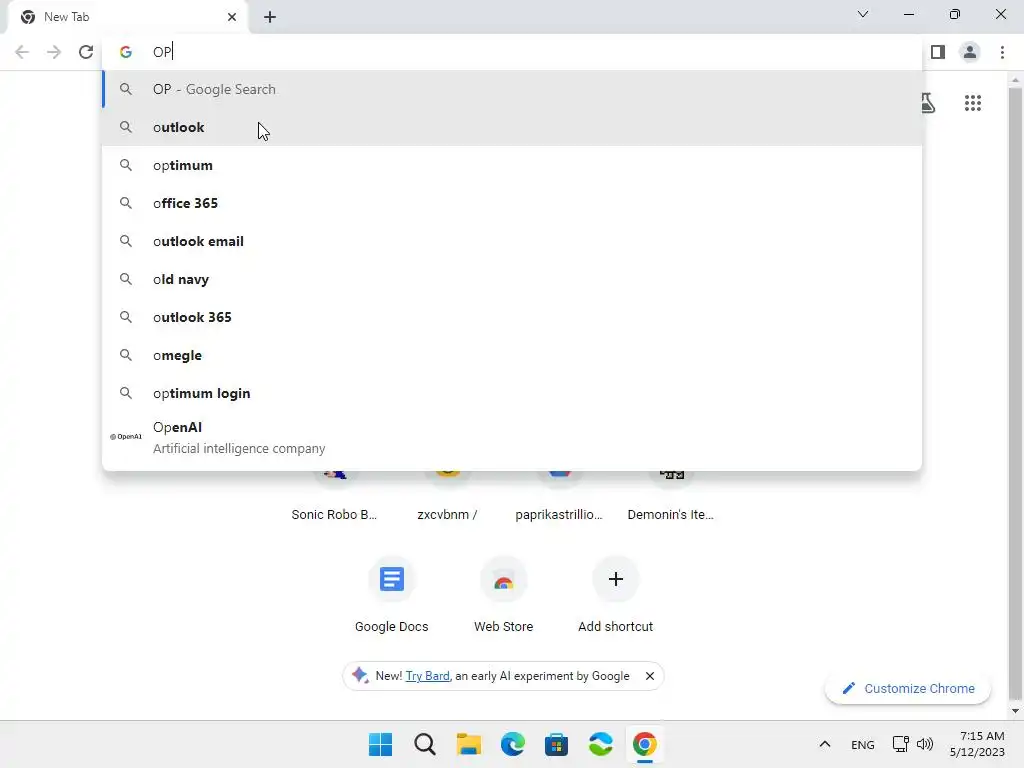The width and height of the screenshot is (1024, 768).
Task: Select the 'outlook email' suggestion
Action: pyautogui.click(x=513, y=241)
